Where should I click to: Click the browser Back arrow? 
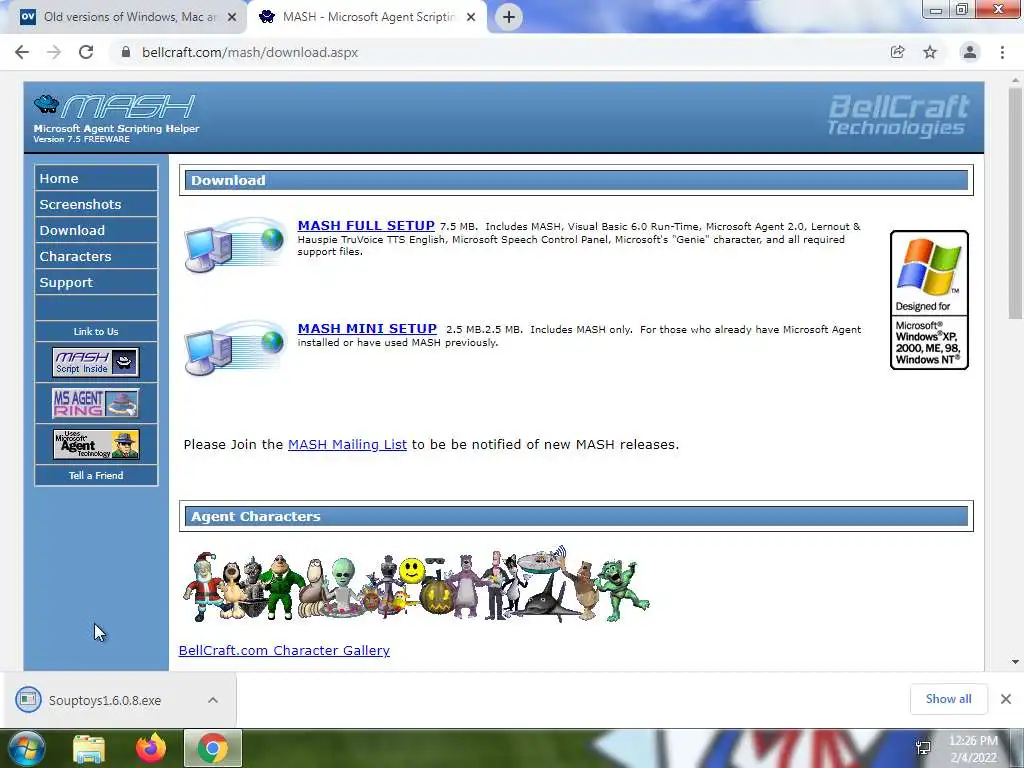click(22, 52)
